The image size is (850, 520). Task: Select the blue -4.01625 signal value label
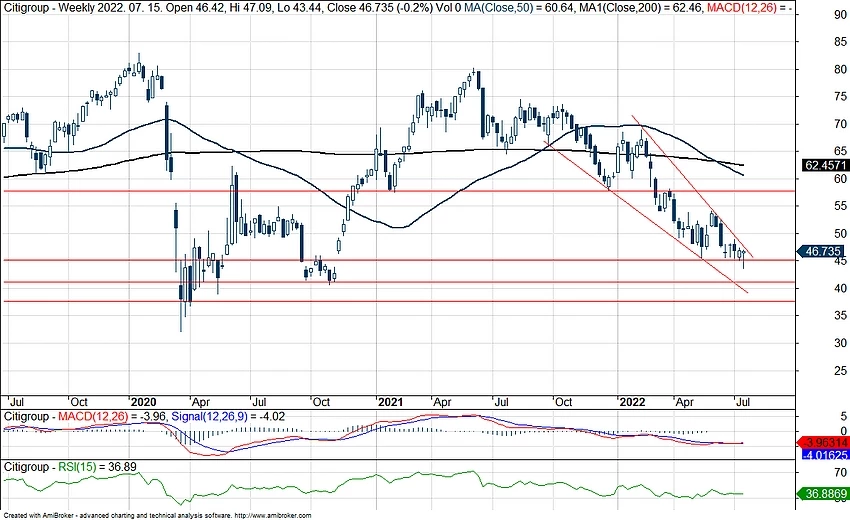click(824, 454)
